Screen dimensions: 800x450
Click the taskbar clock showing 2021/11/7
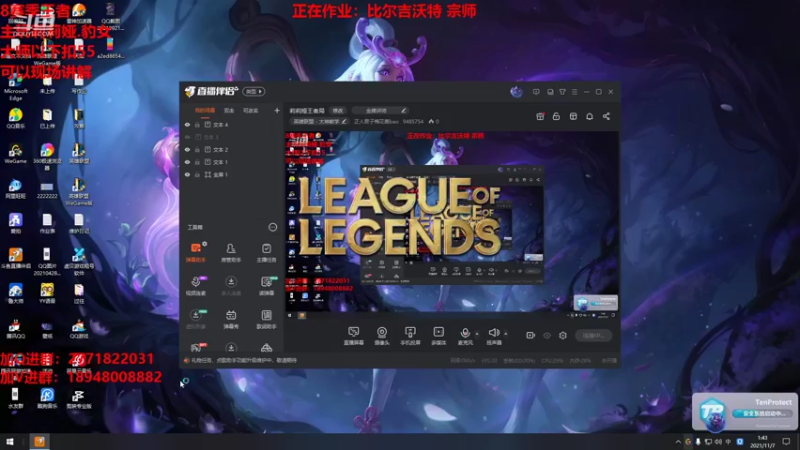(762, 442)
